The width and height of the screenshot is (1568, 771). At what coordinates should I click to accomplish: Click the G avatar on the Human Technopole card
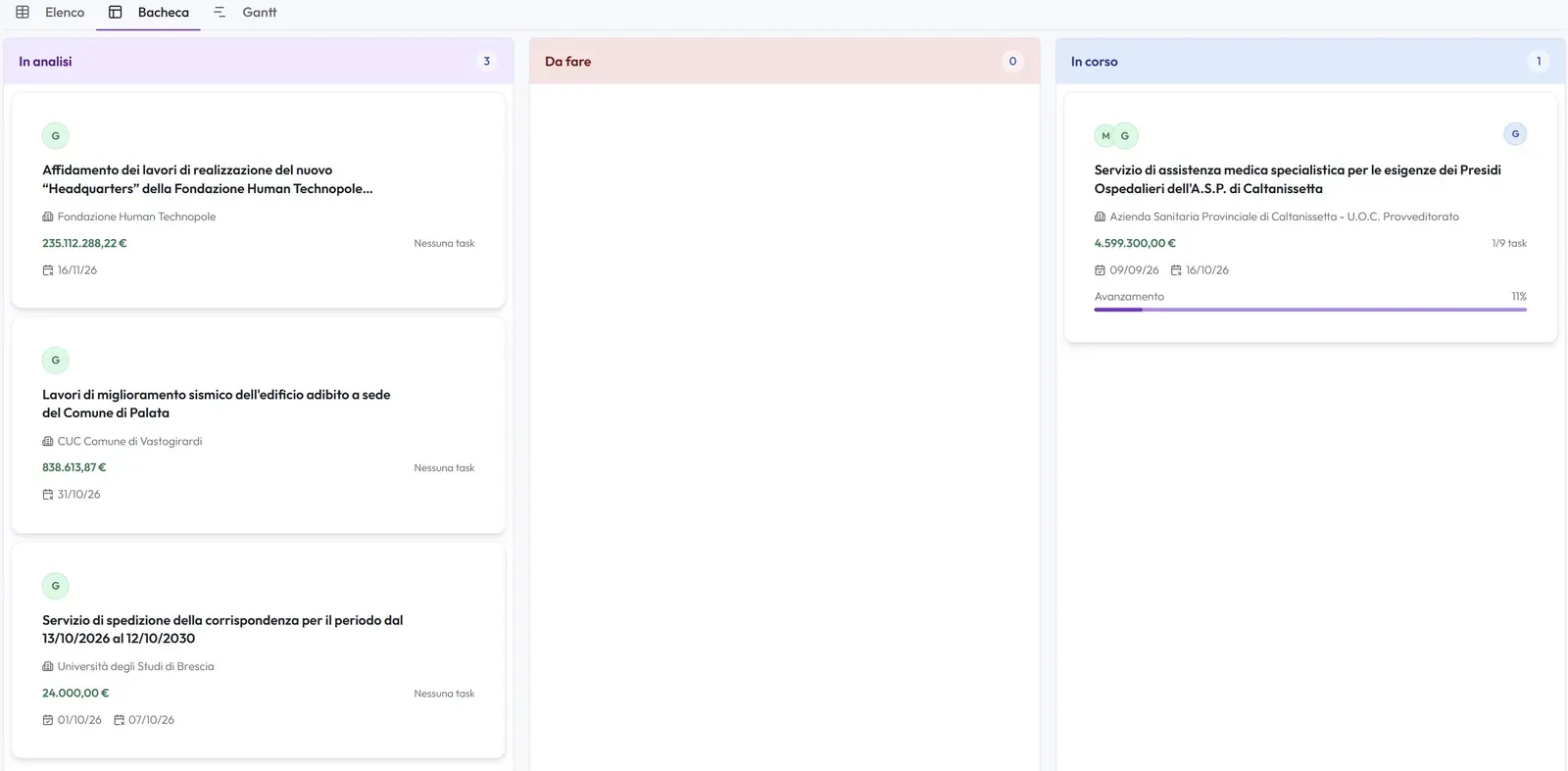(x=56, y=136)
